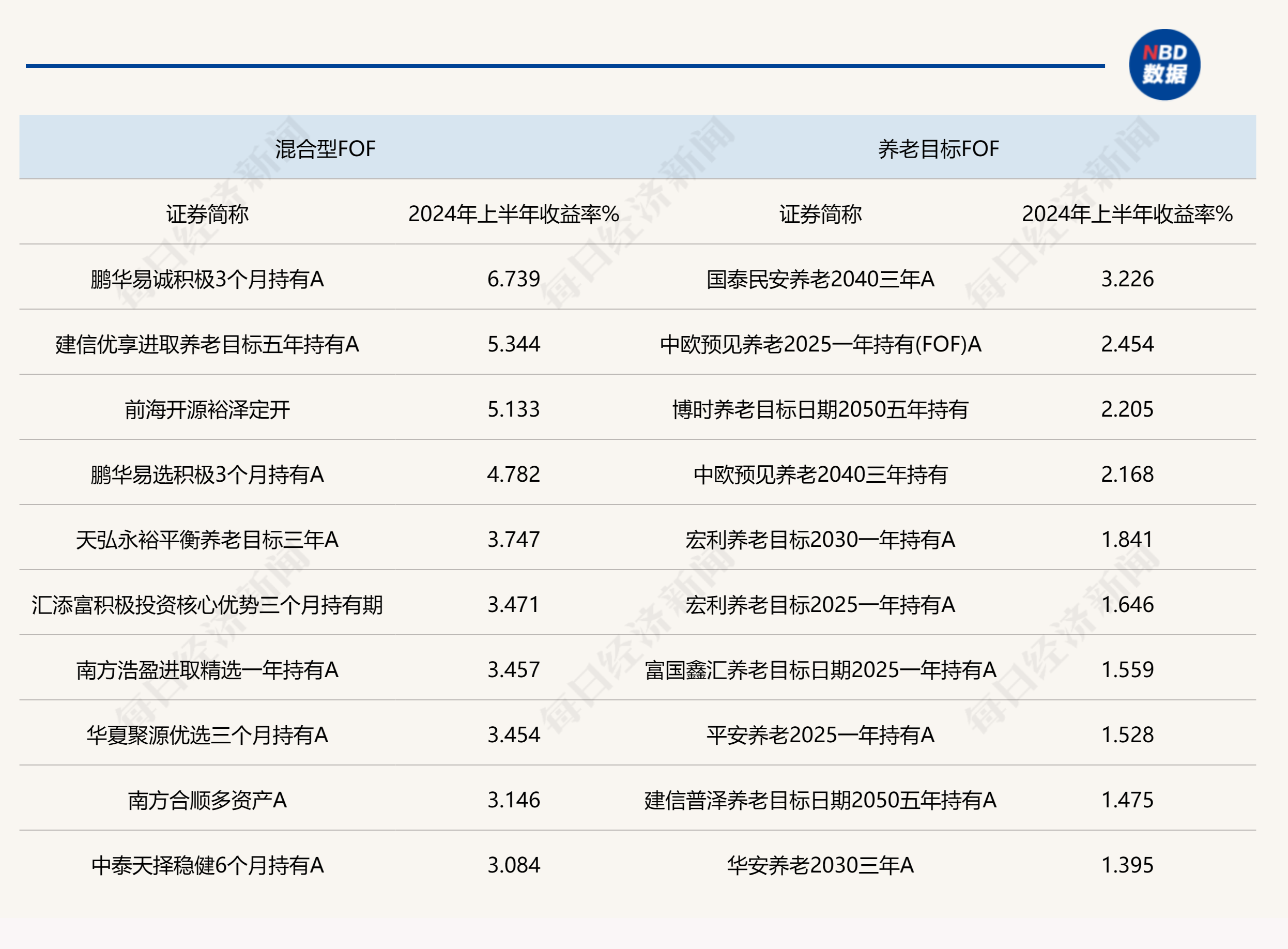Select 建信优享进取养老目标五年持有A
This screenshot has width=1288, height=949.
[x=207, y=344]
